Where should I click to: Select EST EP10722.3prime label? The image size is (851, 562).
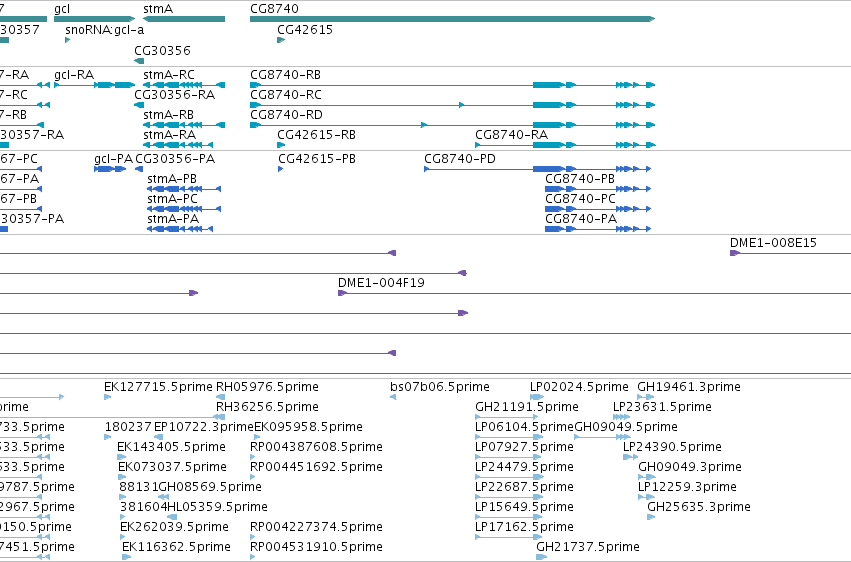[204, 427]
